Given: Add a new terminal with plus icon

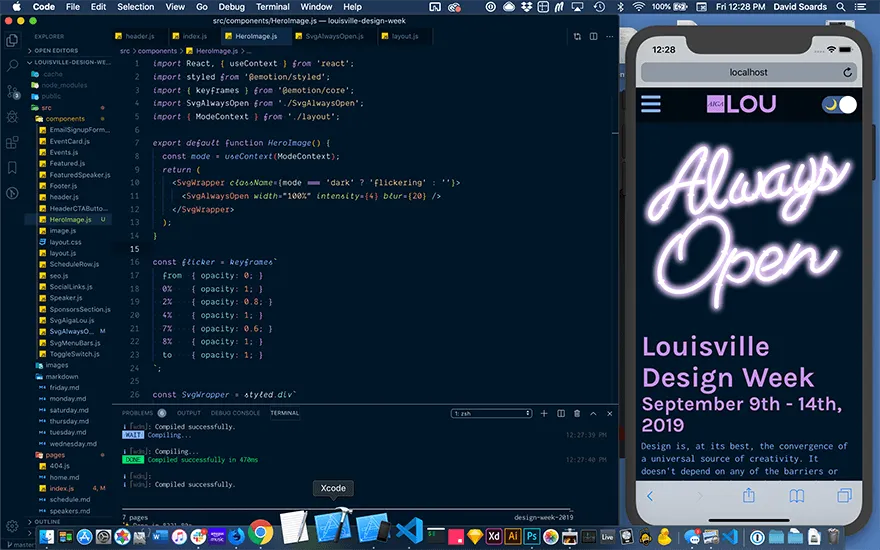Looking at the screenshot, I should pos(544,413).
